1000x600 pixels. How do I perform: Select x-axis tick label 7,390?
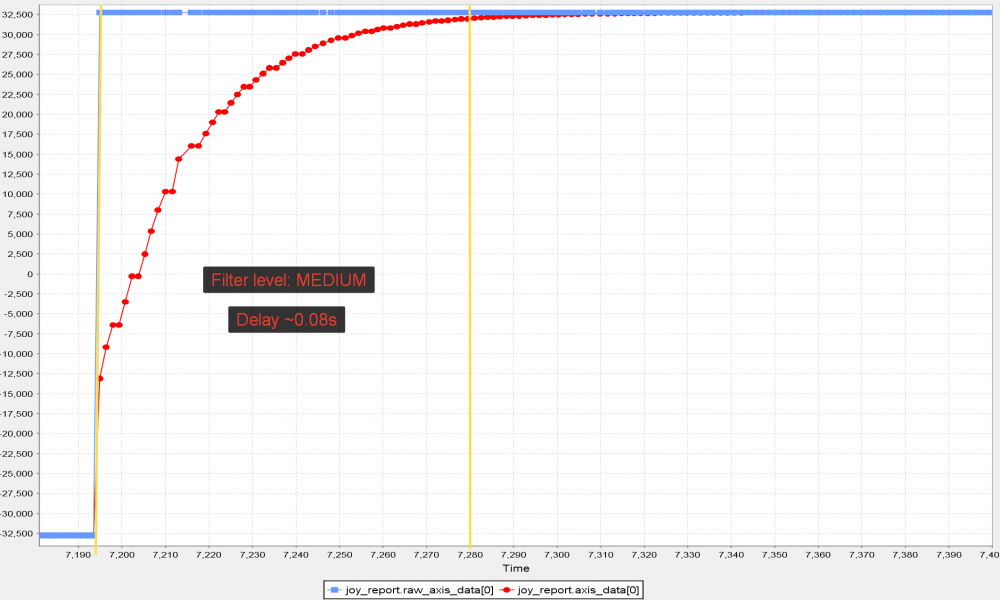coord(949,555)
